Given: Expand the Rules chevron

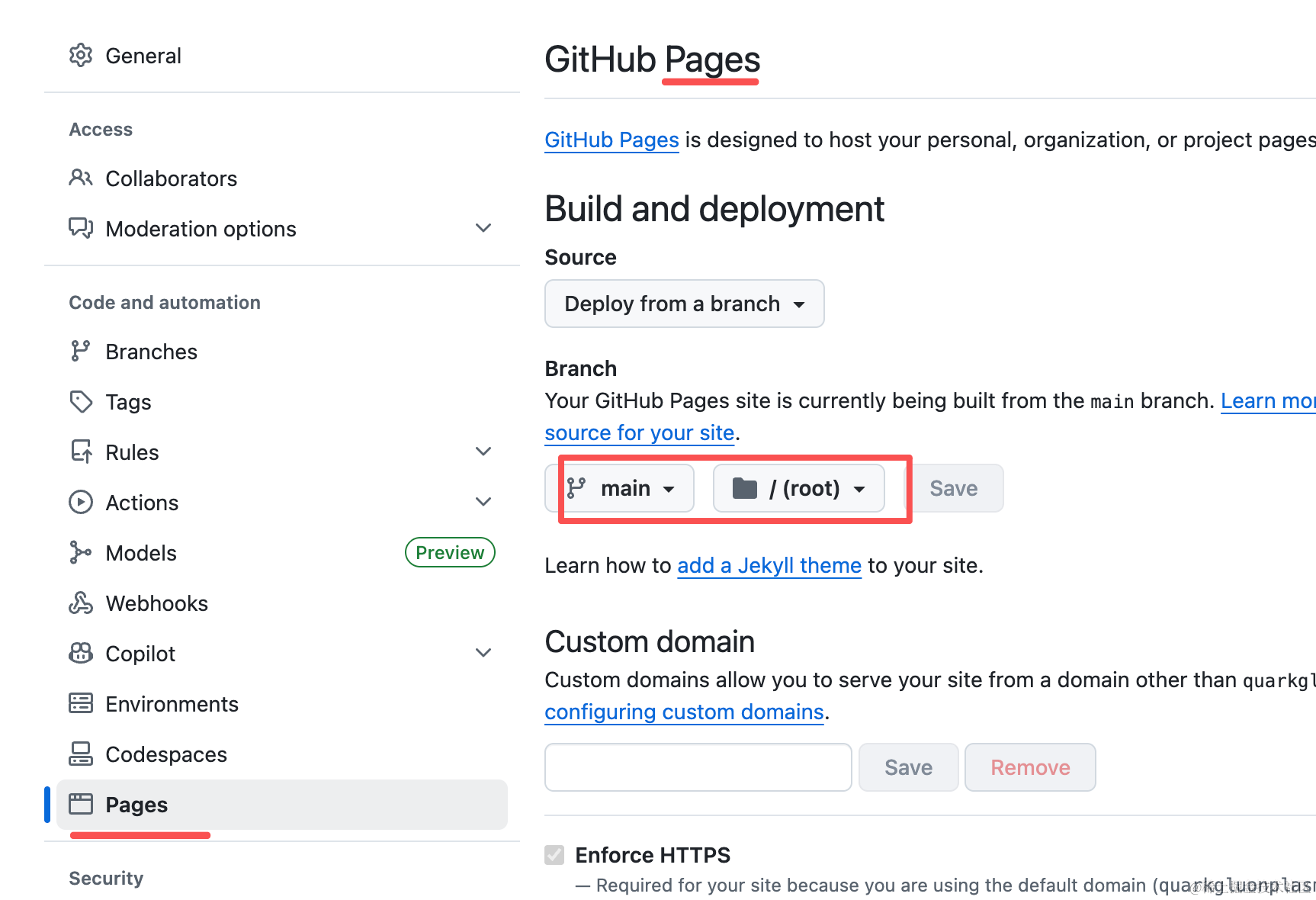Looking at the screenshot, I should 483,452.
